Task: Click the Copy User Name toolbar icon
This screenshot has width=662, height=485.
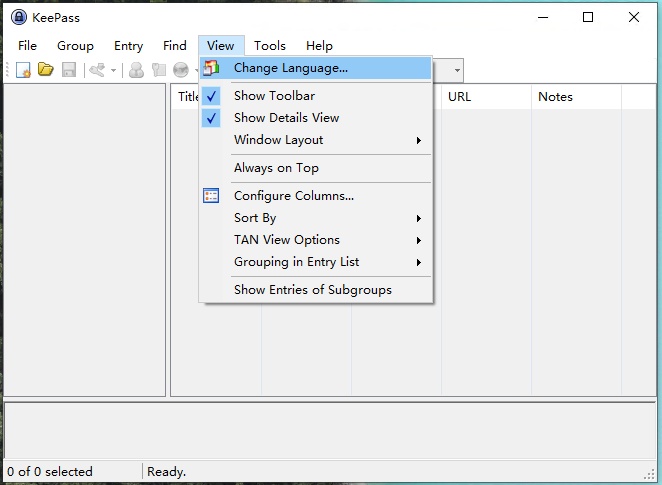Action: click(x=136, y=70)
